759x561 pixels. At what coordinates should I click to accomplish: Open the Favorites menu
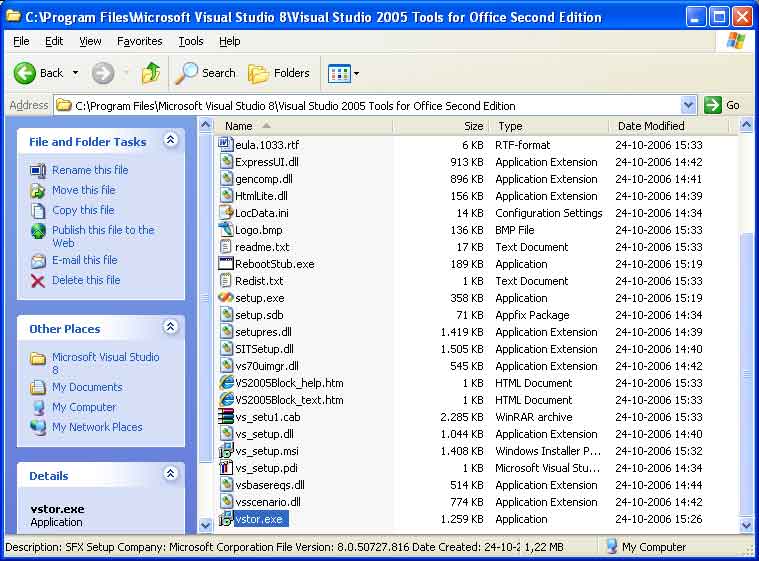(x=139, y=41)
